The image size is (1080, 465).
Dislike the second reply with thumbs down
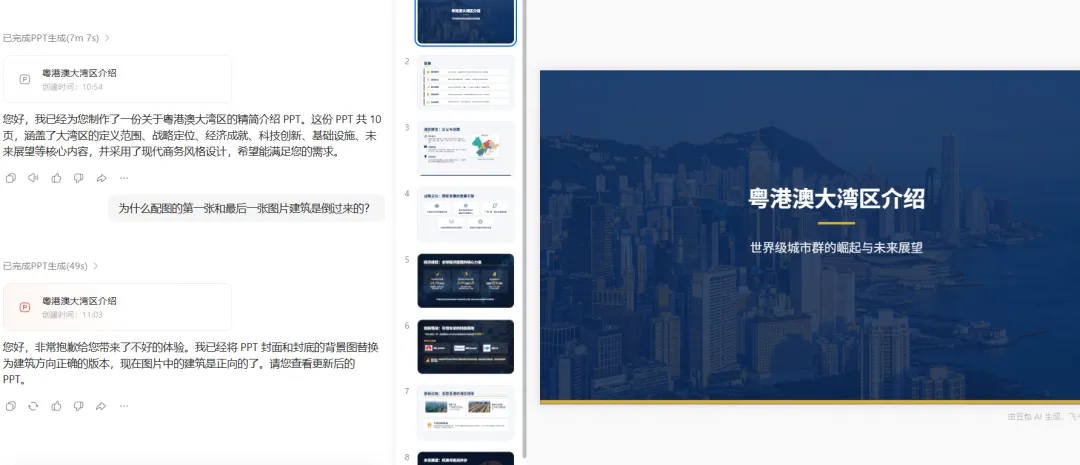(x=79, y=406)
